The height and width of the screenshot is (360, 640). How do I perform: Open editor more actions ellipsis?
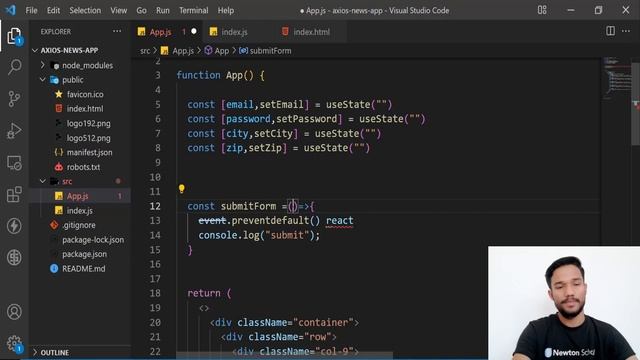click(x=626, y=31)
